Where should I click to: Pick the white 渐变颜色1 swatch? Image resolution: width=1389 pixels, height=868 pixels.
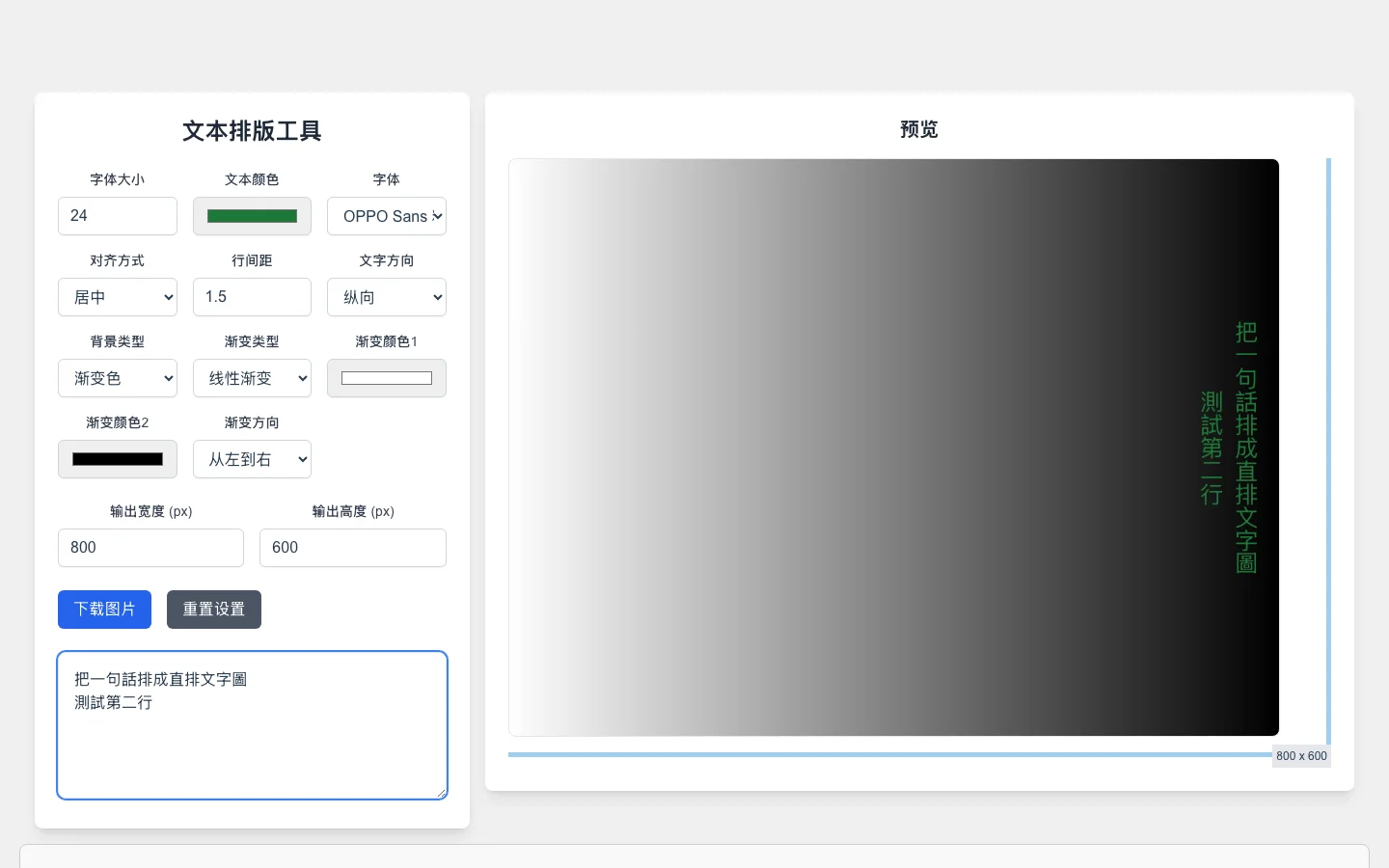[387, 378]
